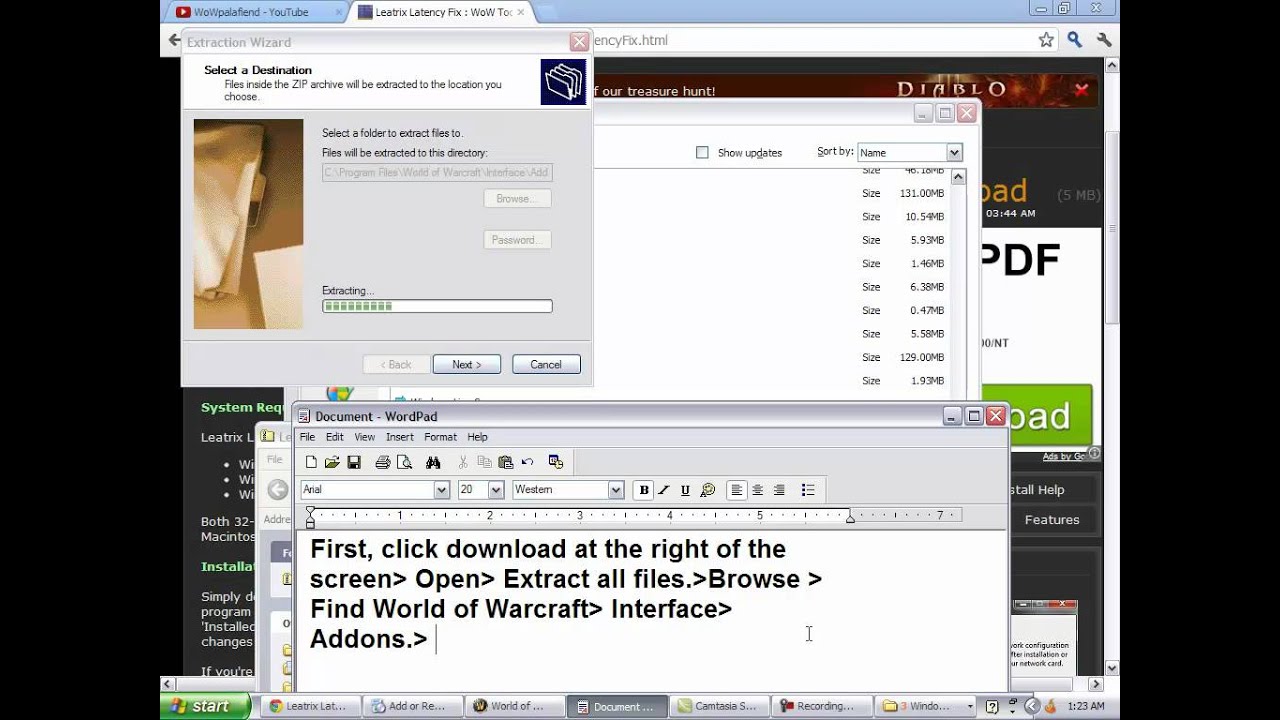Viewport: 1280px width, 720px height.
Task: Open the Font name Arial dropdown
Action: pos(441,490)
